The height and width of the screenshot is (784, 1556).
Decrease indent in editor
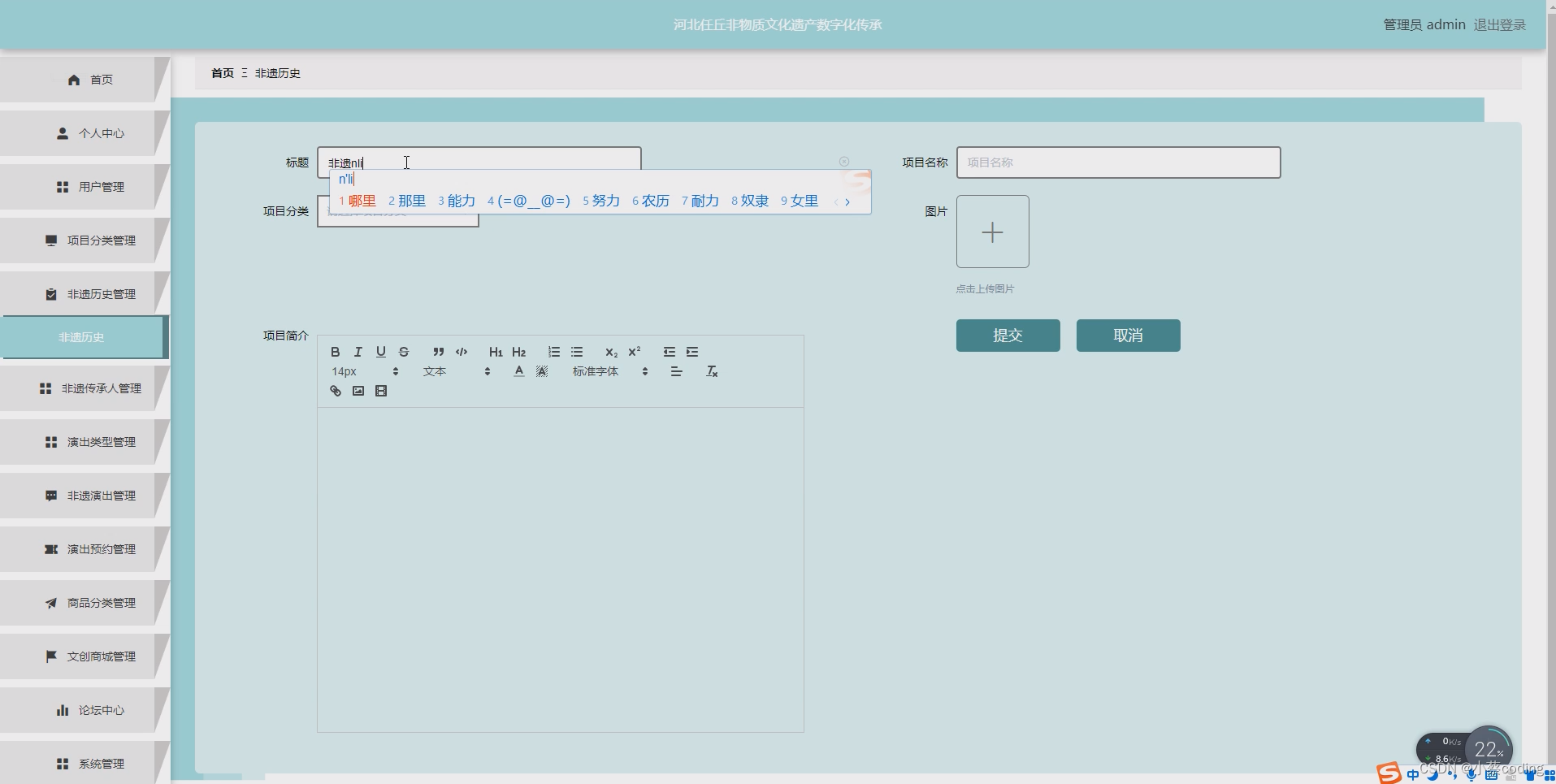[669, 352]
